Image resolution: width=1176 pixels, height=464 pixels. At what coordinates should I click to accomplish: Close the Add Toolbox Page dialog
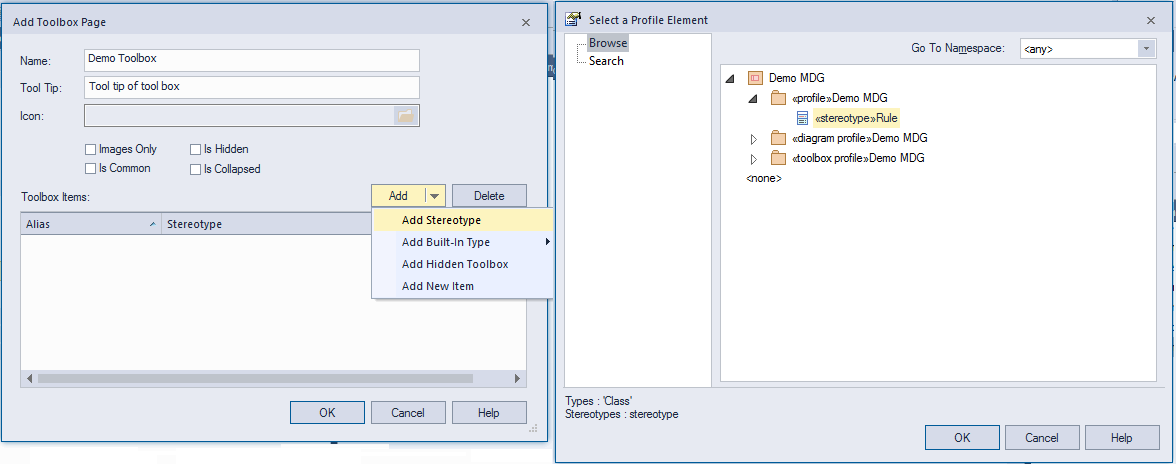(x=526, y=22)
